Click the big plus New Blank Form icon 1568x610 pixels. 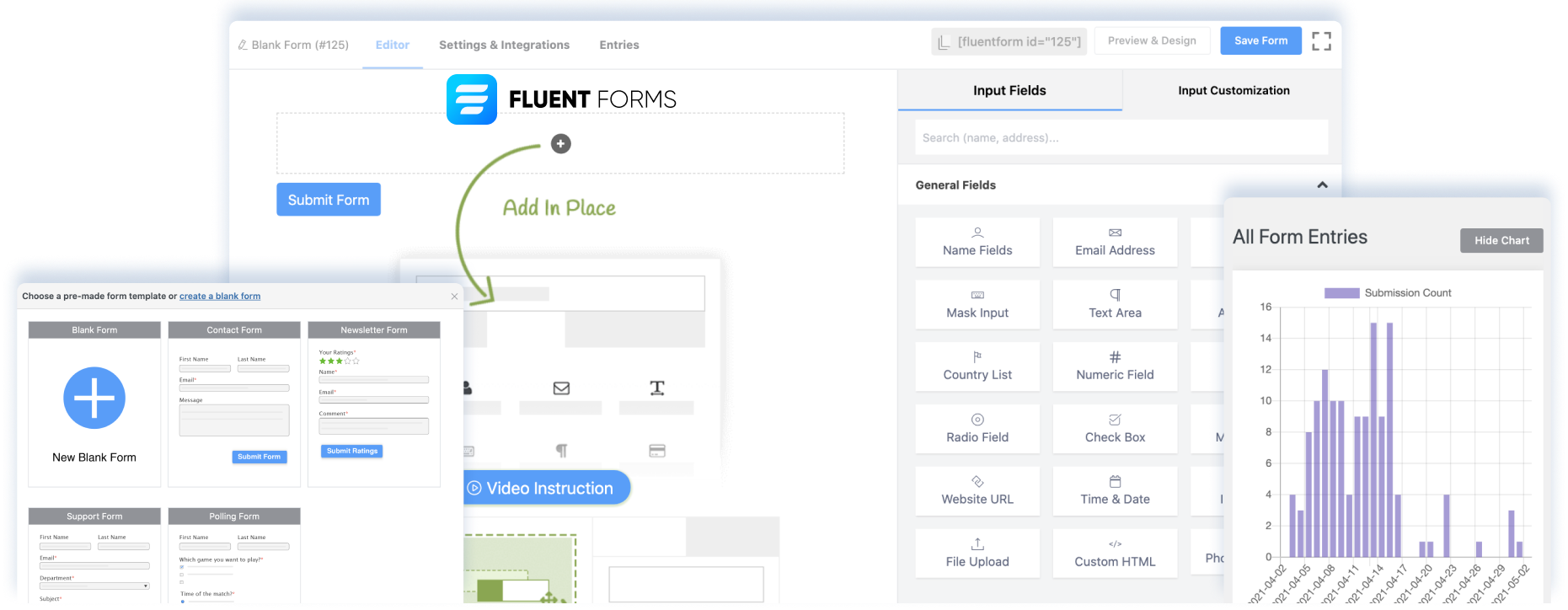[94, 398]
